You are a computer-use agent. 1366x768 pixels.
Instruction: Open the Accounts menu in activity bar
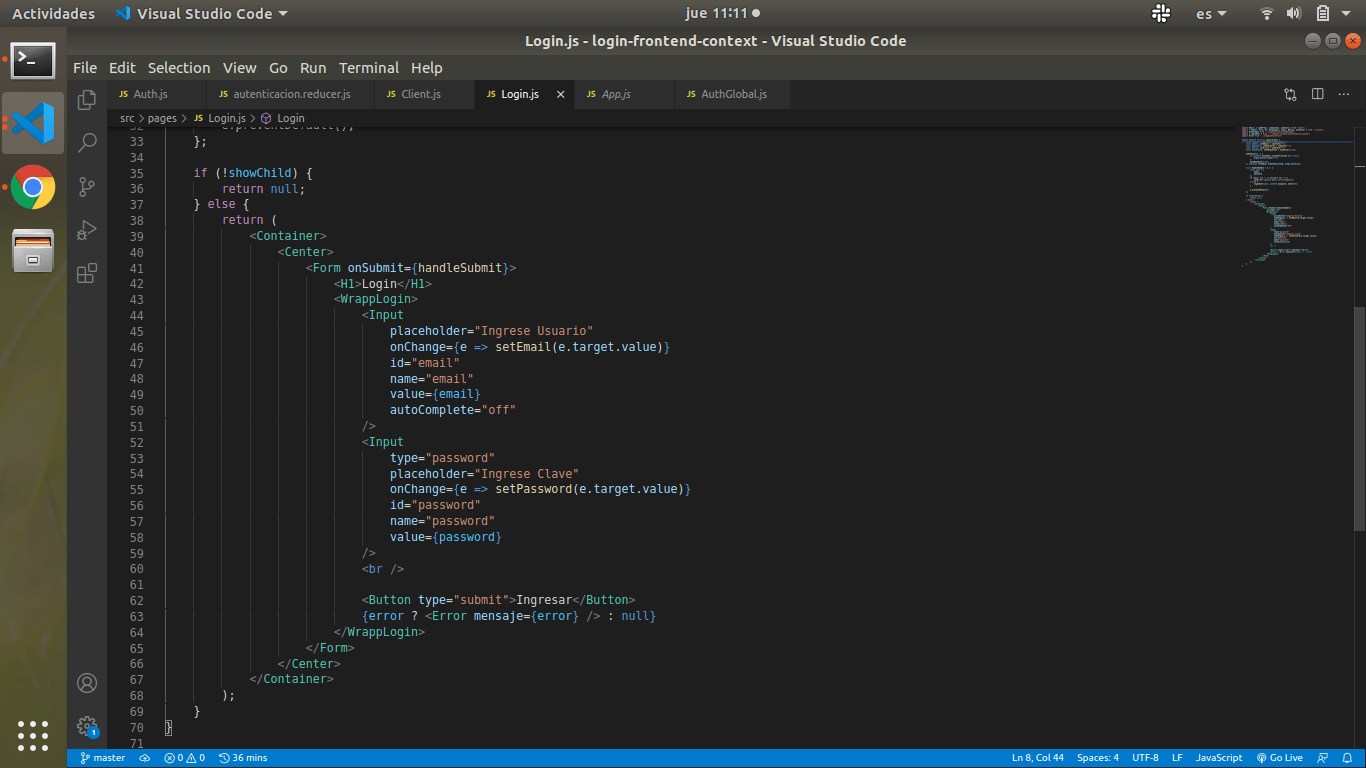[87, 683]
